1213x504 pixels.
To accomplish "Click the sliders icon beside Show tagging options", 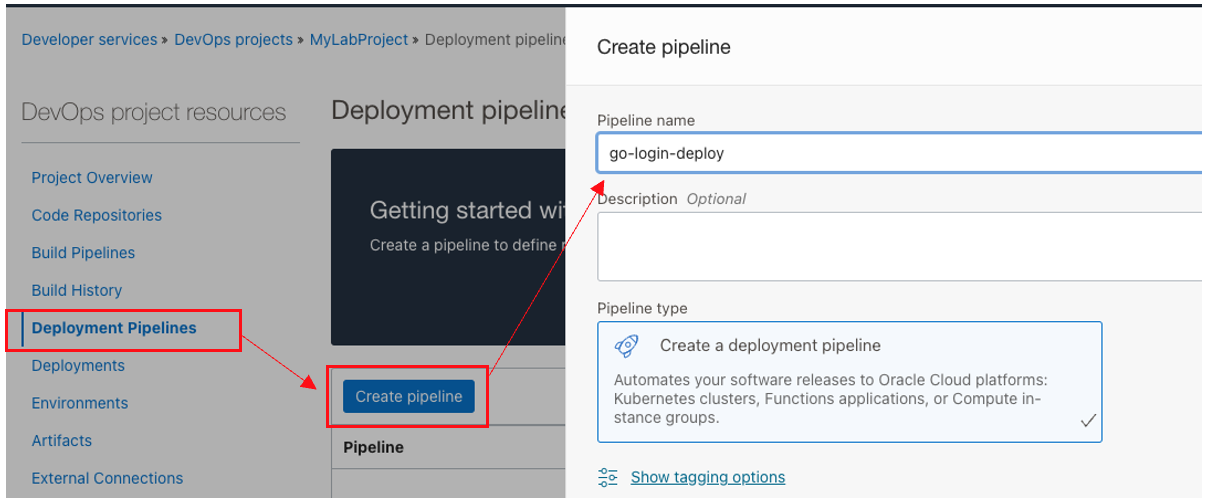I will (x=608, y=477).
